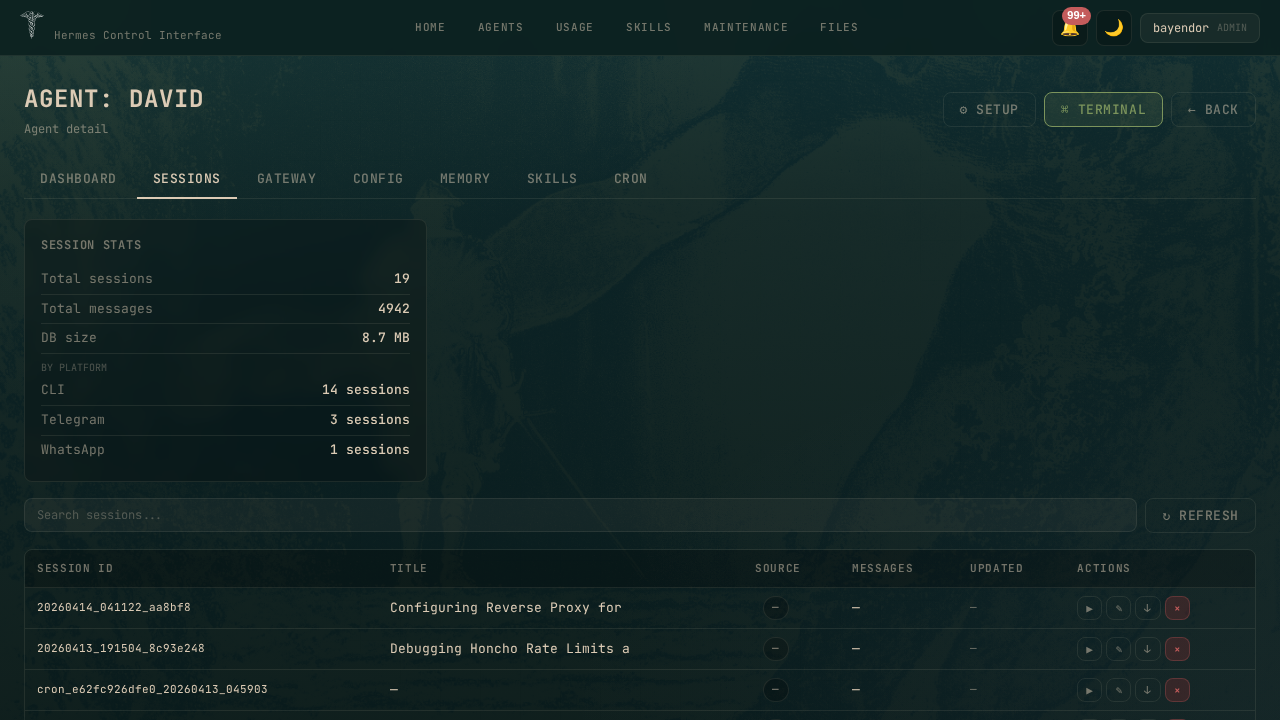Go back using the Back button
Screen dimensions: 1280x720
click(x=1213, y=110)
